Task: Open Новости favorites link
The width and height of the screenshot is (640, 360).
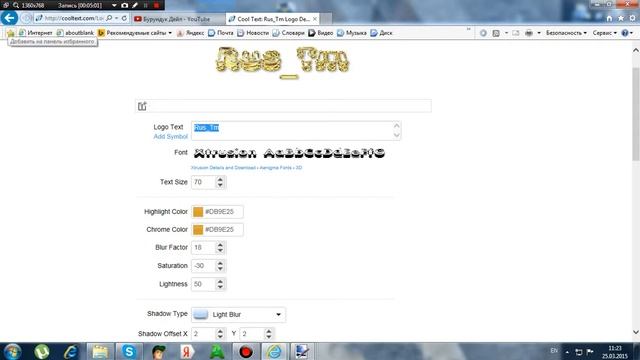Action: [x=253, y=33]
